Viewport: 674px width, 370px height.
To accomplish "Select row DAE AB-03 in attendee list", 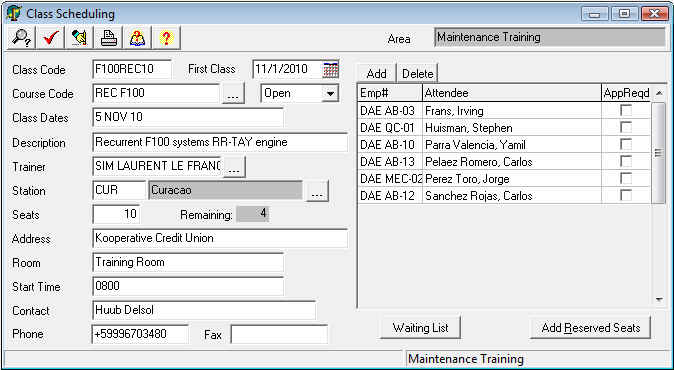I will [504, 110].
